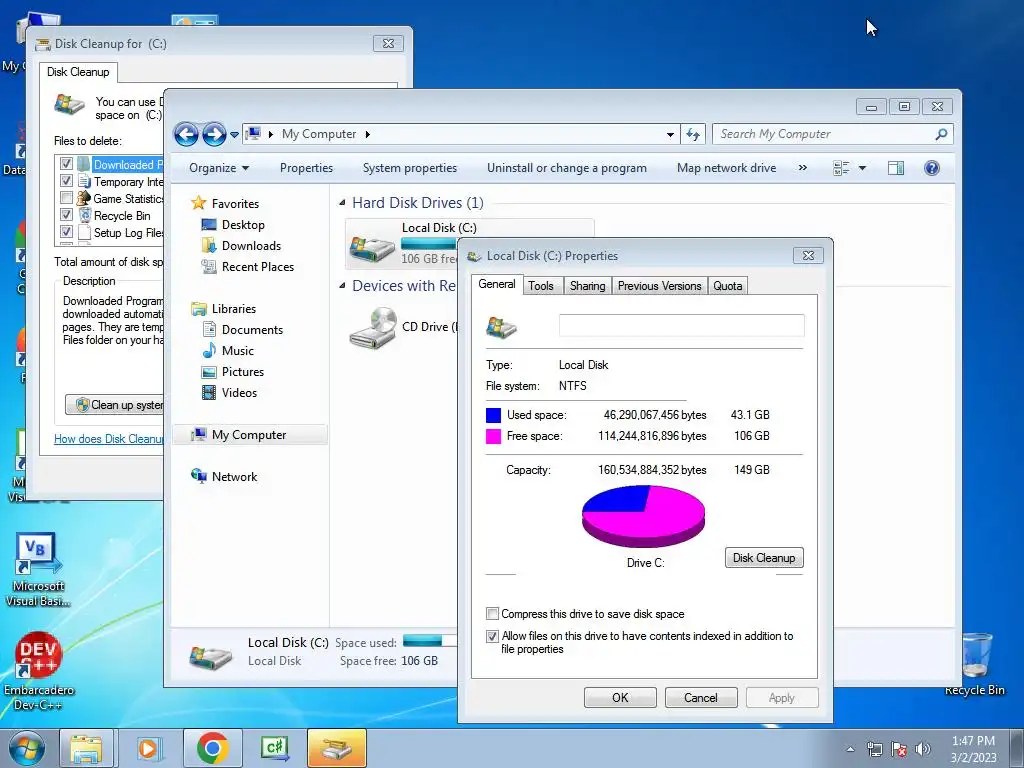
Task: Click the magenta Free space swatch
Action: 494,436
